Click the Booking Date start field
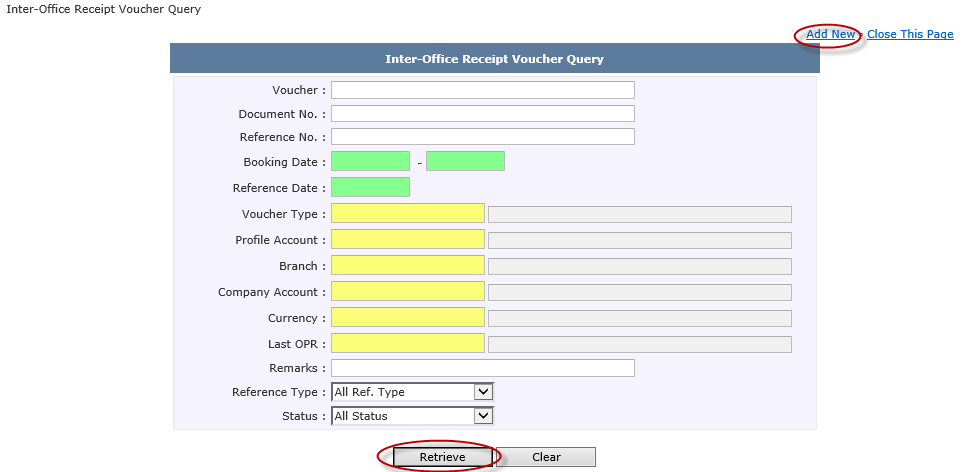 [x=370, y=162]
